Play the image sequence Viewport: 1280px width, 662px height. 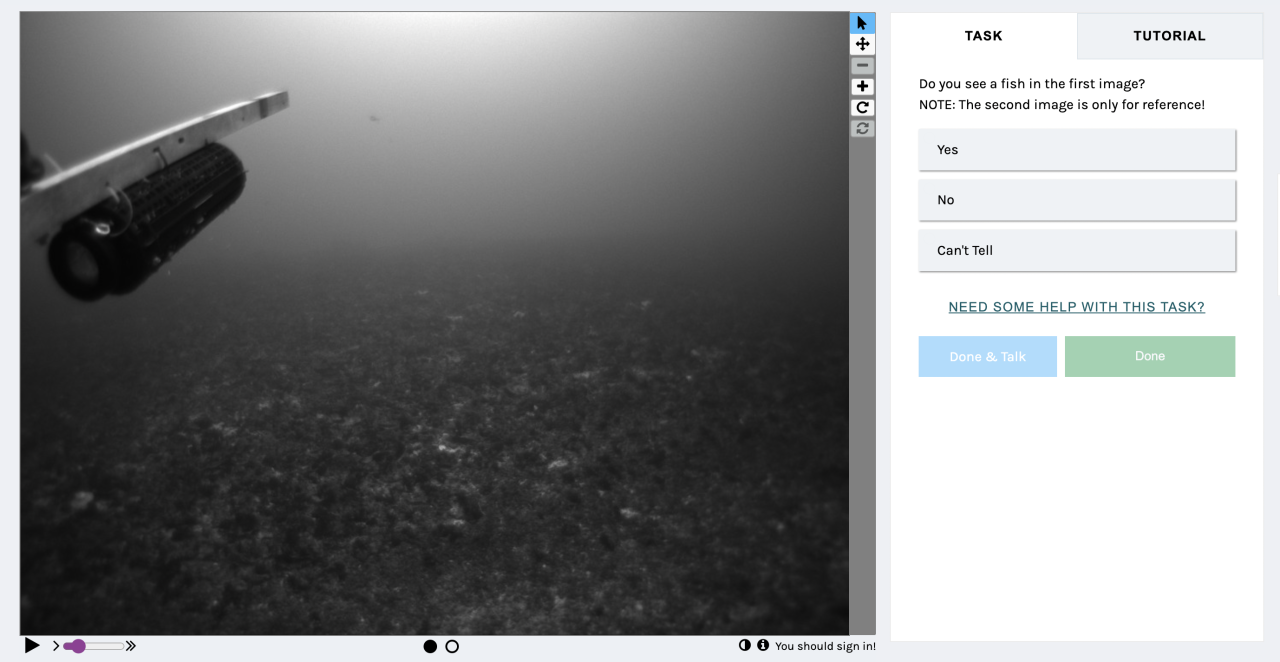pos(32,646)
